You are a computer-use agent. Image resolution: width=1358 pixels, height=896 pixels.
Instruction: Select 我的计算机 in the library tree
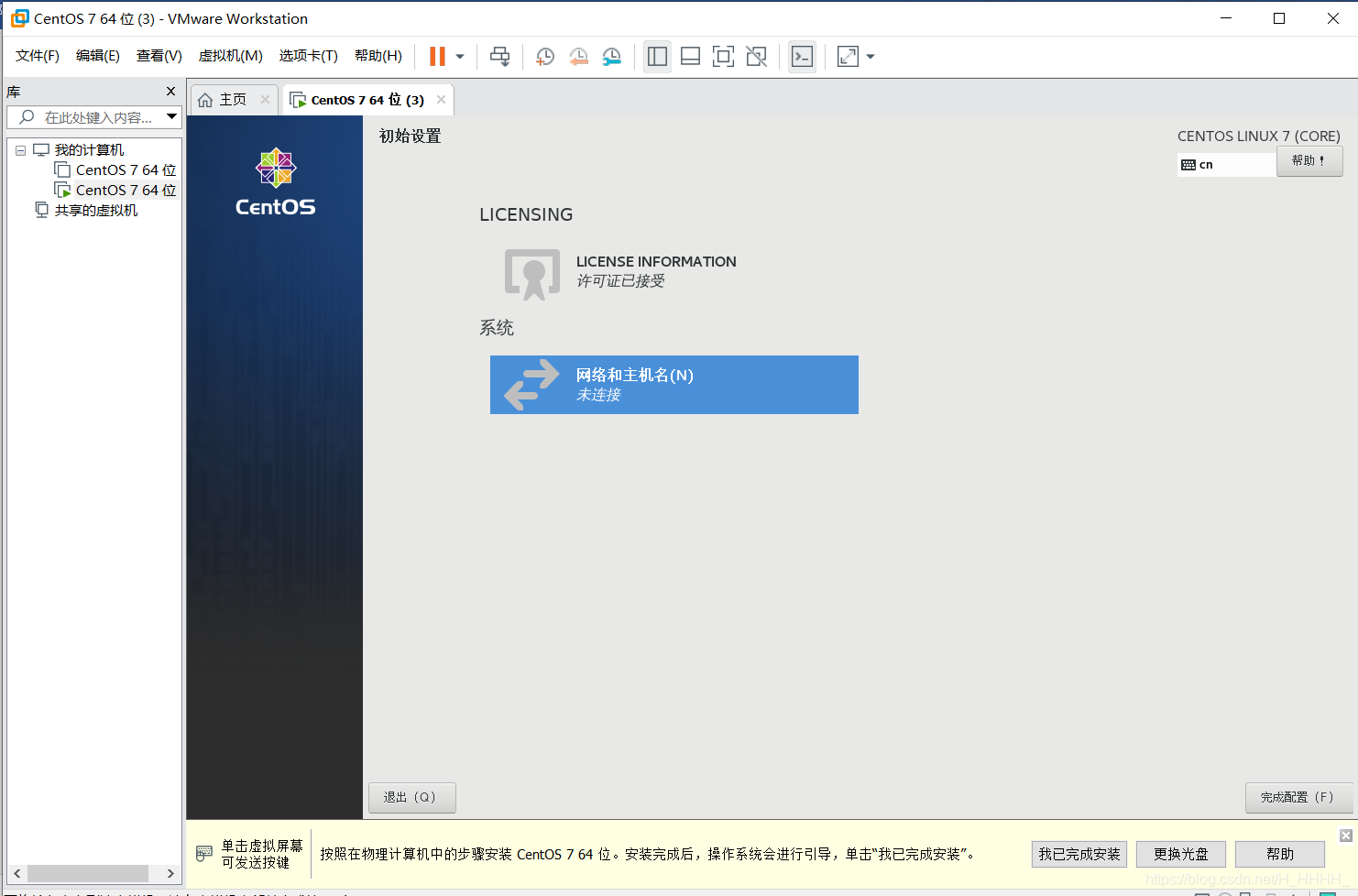click(x=89, y=150)
